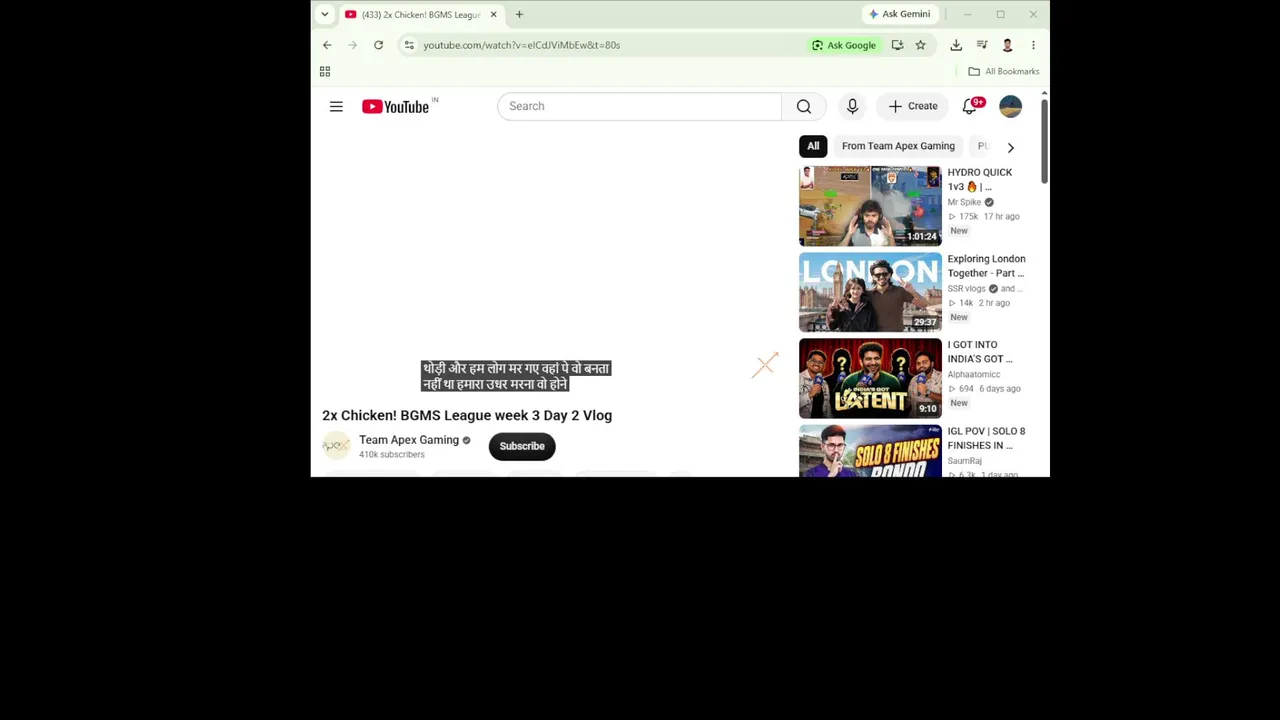Open the apps grid in bookmarks bar
Screen dimensions: 1280x720
coord(325,71)
